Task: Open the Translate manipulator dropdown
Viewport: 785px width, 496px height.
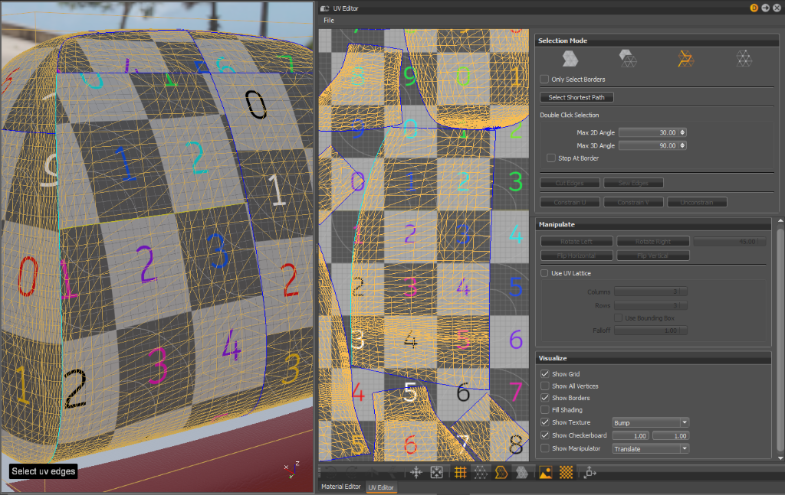Action: pyautogui.click(x=650, y=449)
